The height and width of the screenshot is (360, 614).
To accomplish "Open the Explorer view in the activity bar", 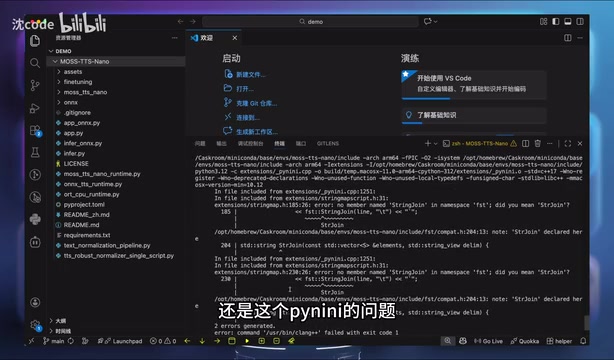I will pyautogui.click(x=35, y=40).
